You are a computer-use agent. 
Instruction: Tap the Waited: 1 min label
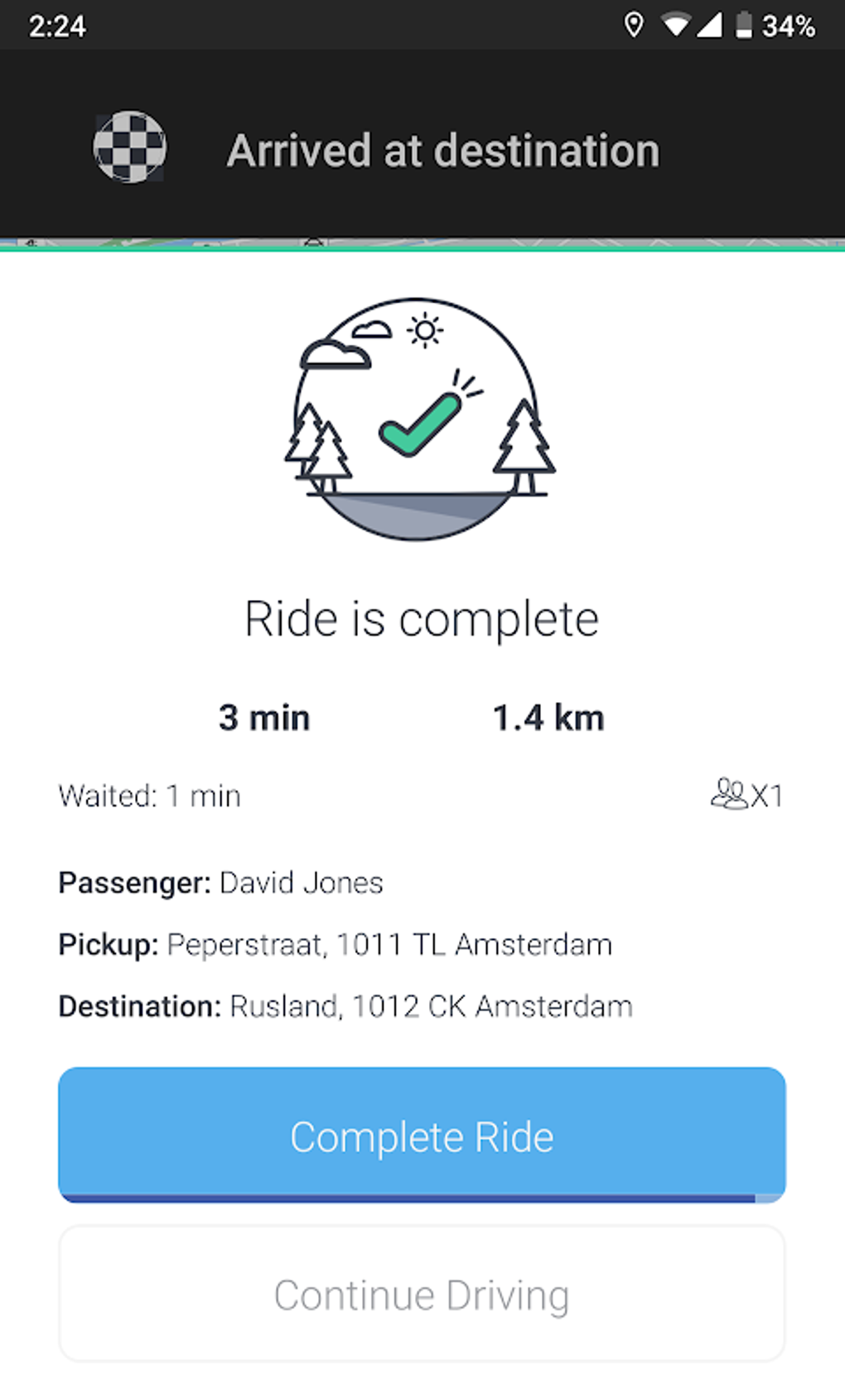point(150,796)
